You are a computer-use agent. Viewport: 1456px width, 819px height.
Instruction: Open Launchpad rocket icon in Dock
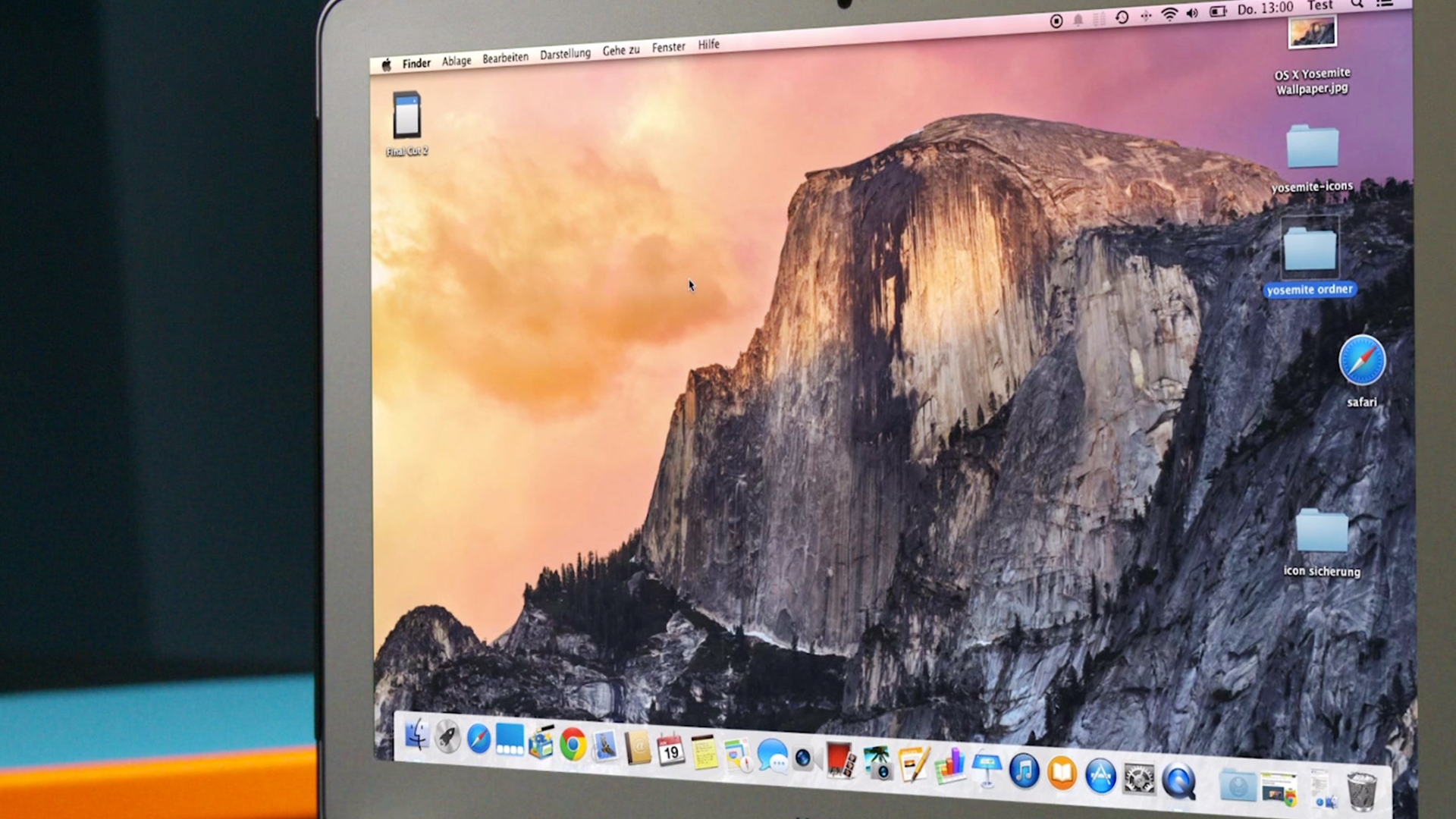(x=447, y=736)
